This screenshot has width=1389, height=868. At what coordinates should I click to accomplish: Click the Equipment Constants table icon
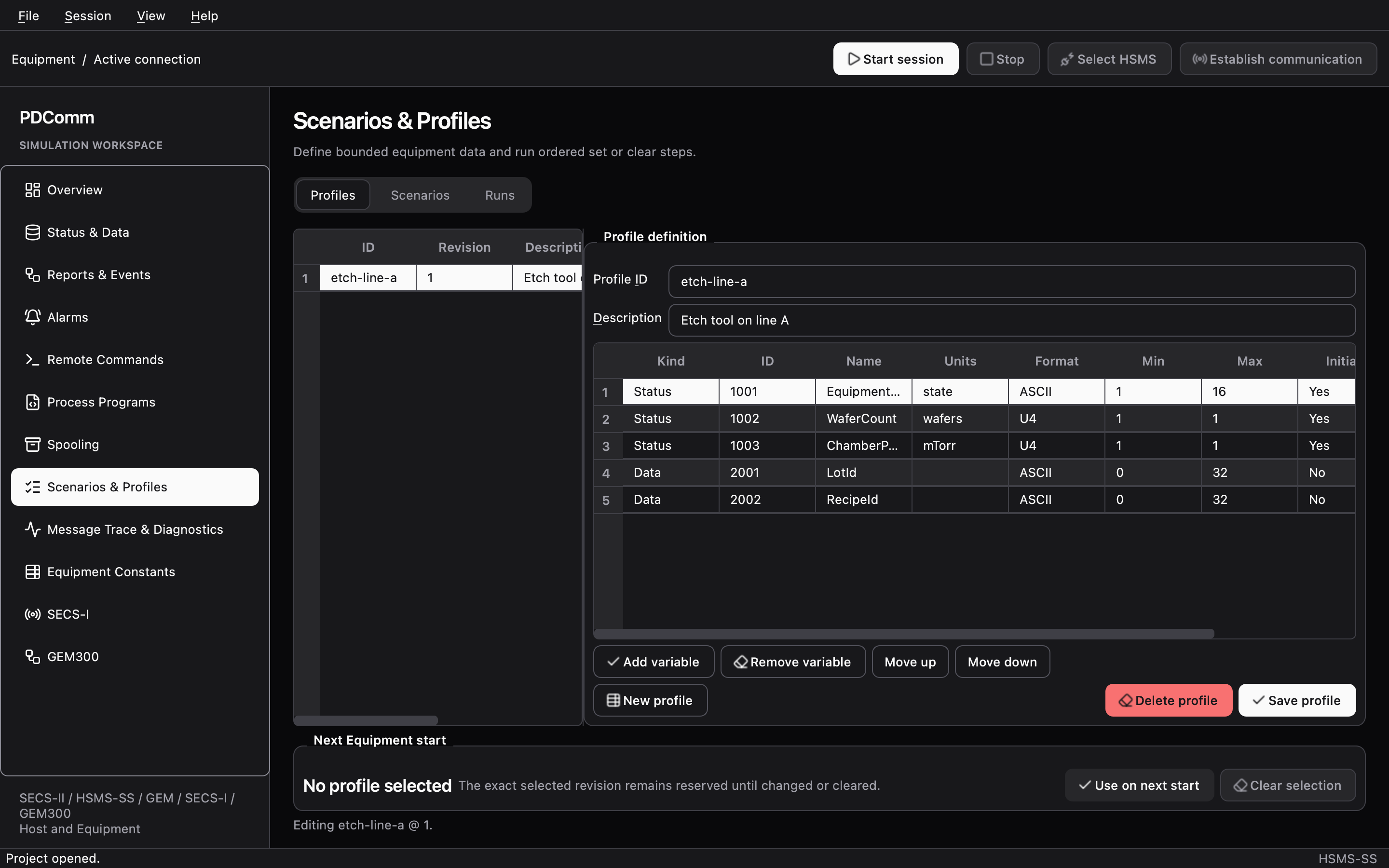[x=32, y=572]
